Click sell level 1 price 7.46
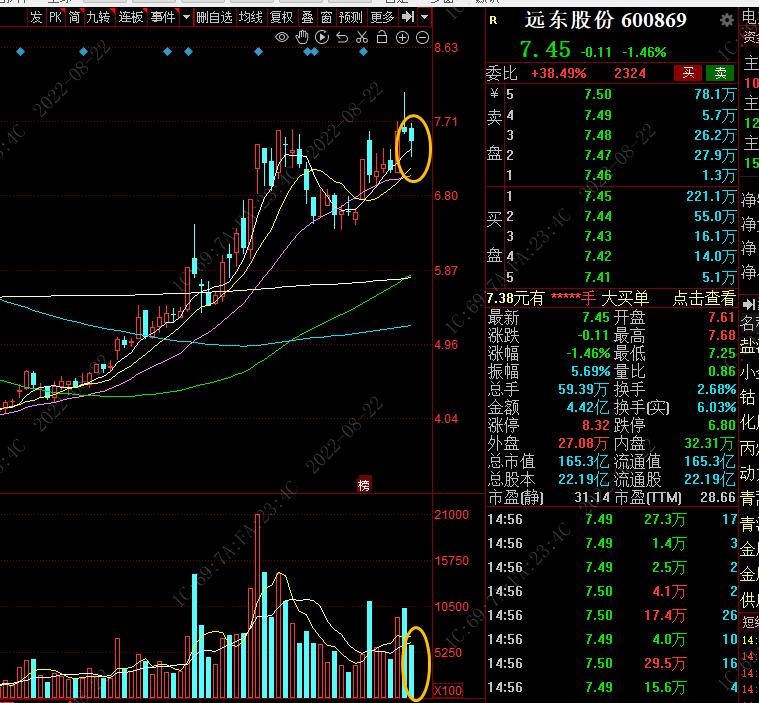 point(597,175)
